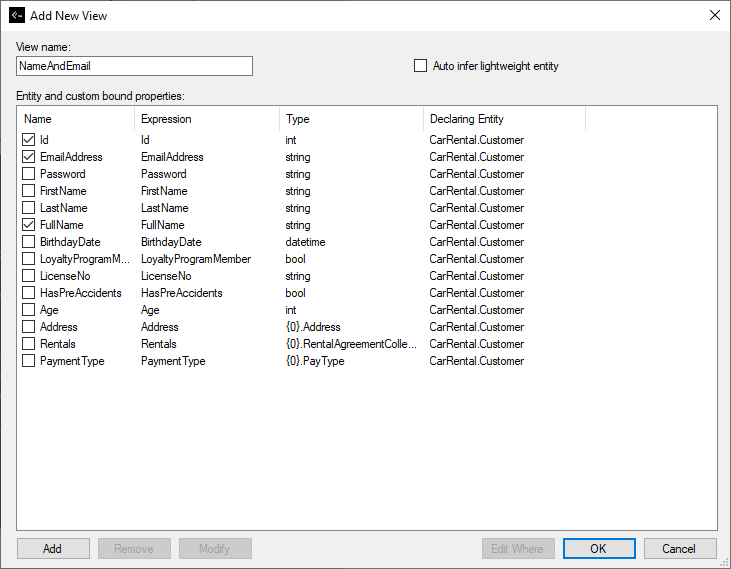731x569 pixels.
Task: Check the LoyaltyProgramMember property checkbox
Action: (x=28, y=259)
